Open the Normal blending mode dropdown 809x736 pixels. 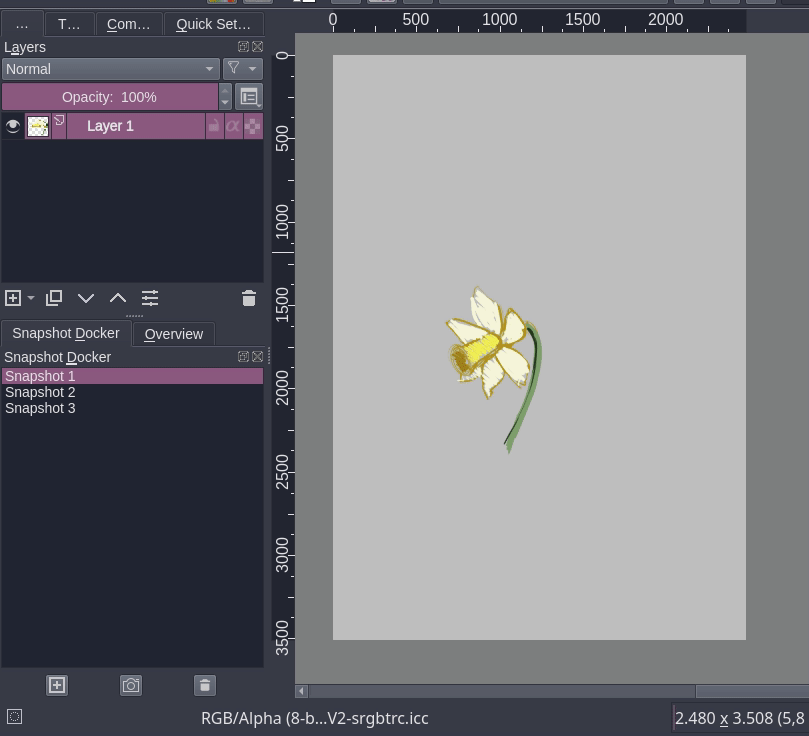click(110, 69)
